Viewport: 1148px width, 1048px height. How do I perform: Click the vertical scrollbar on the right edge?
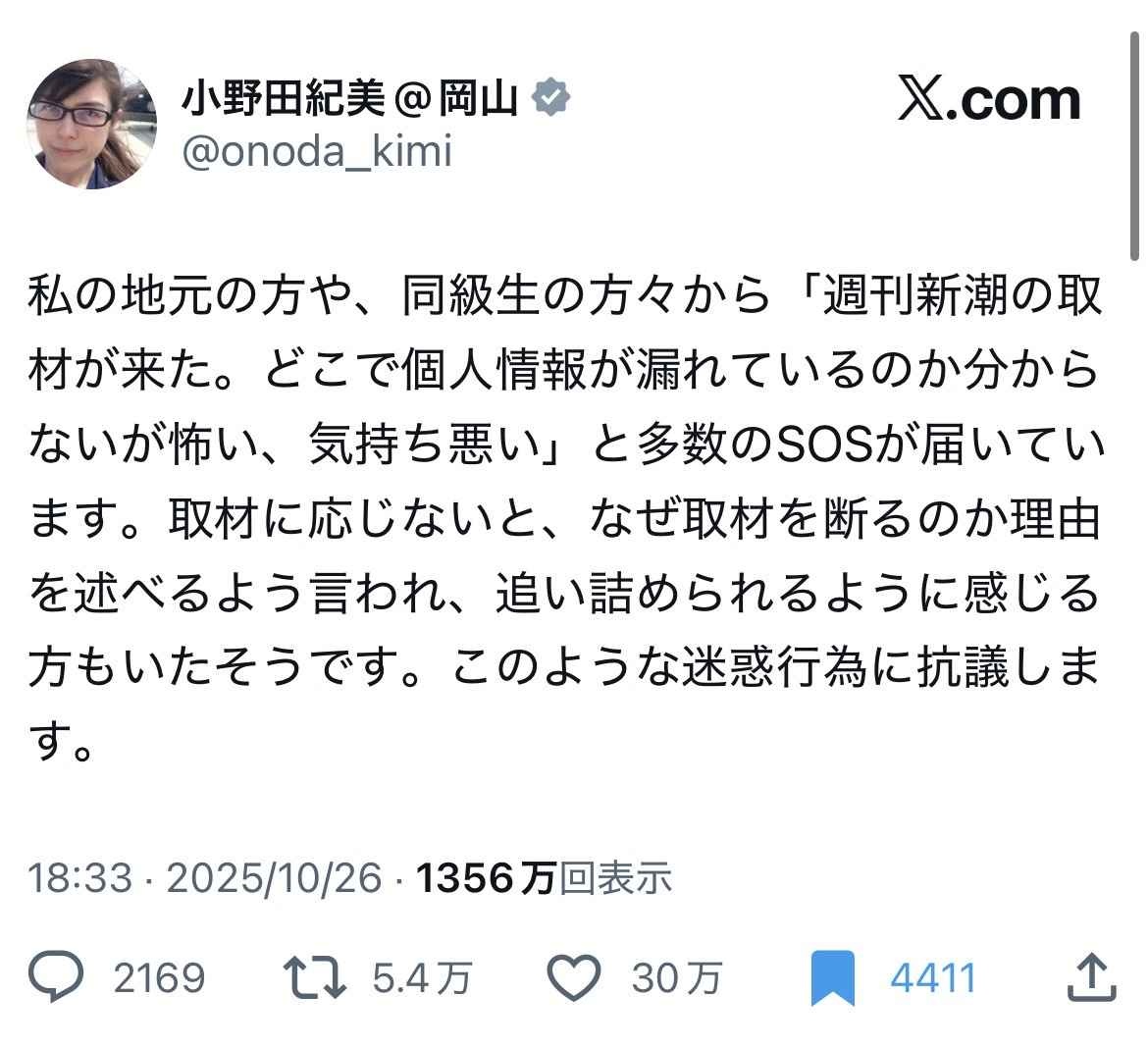coord(1136,147)
